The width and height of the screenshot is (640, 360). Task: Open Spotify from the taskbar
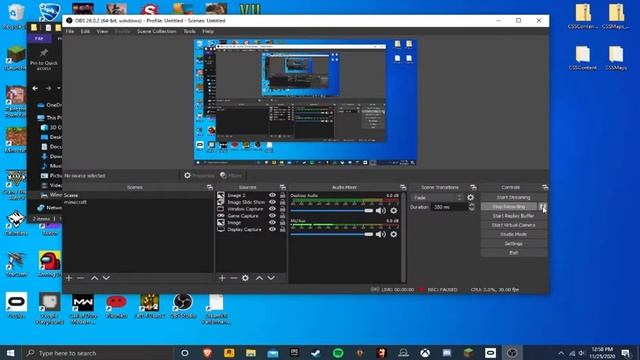click(338, 353)
